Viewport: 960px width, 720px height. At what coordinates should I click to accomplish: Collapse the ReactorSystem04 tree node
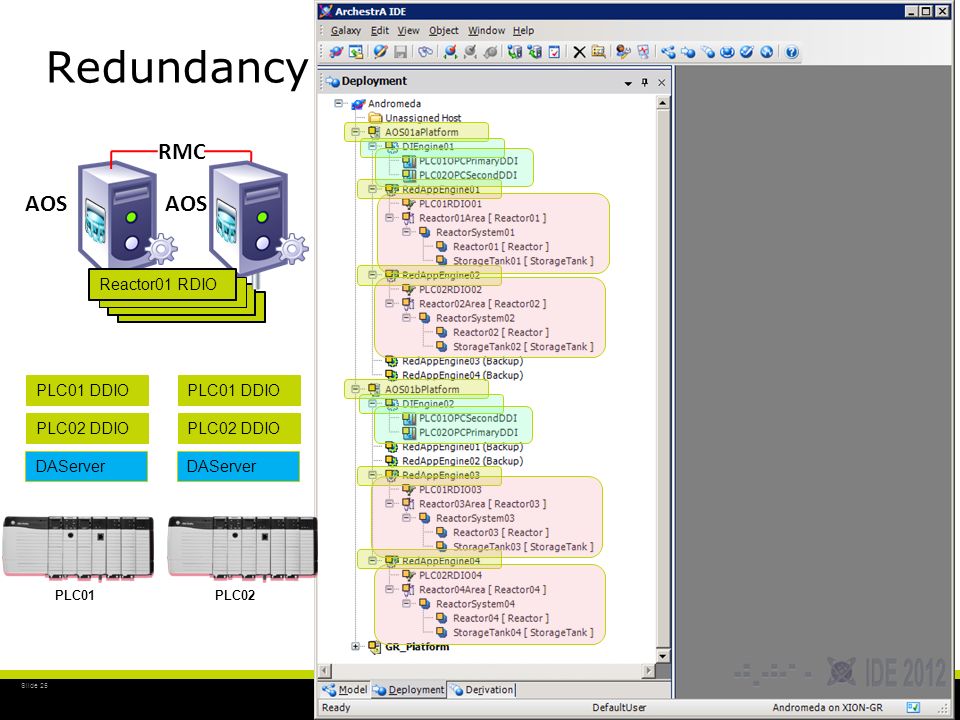407,604
